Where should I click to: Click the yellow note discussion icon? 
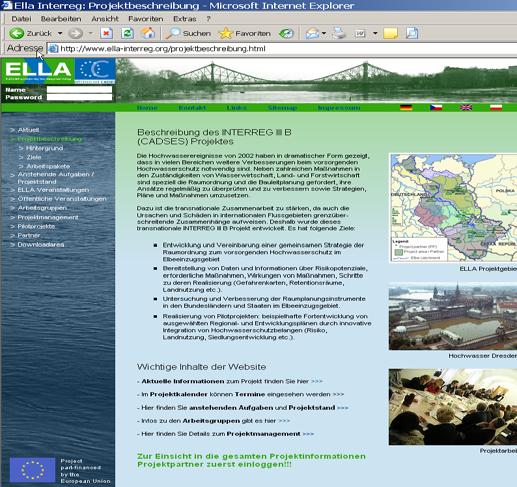click(391, 33)
